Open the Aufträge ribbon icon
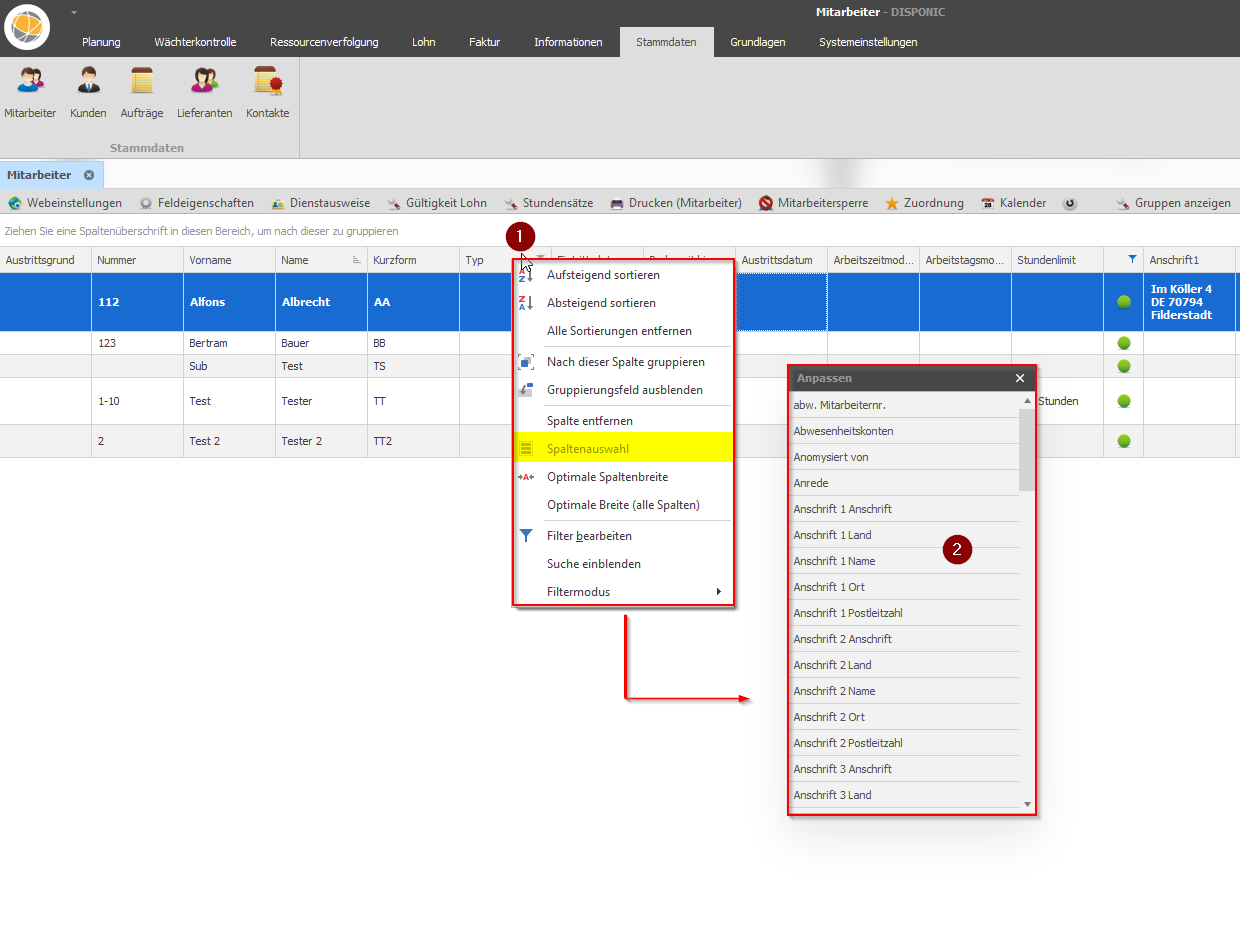This screenshot has height=928, width=1240. pos(142,92)
